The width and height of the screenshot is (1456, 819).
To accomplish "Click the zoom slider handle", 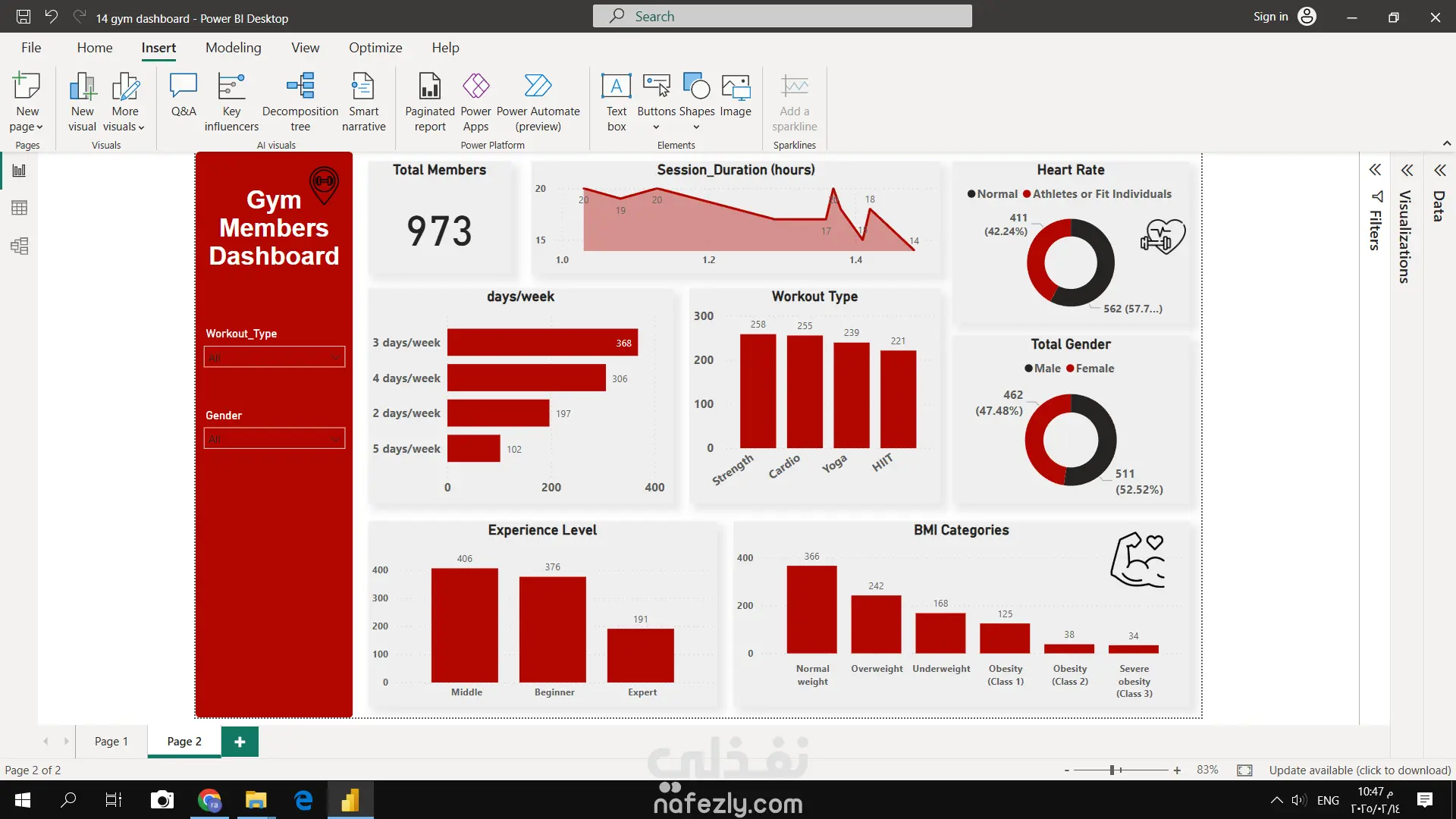I will 1112,770.
